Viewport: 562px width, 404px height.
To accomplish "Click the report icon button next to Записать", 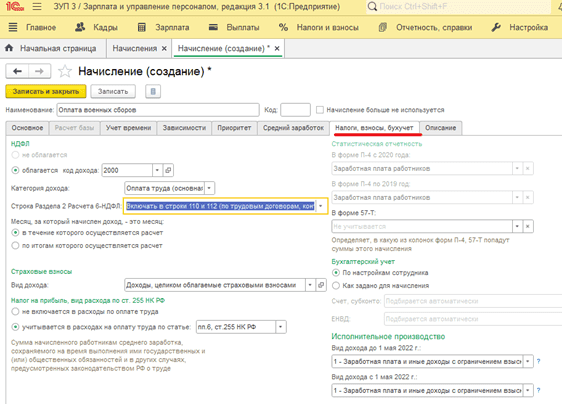I will tap(153, 91).
